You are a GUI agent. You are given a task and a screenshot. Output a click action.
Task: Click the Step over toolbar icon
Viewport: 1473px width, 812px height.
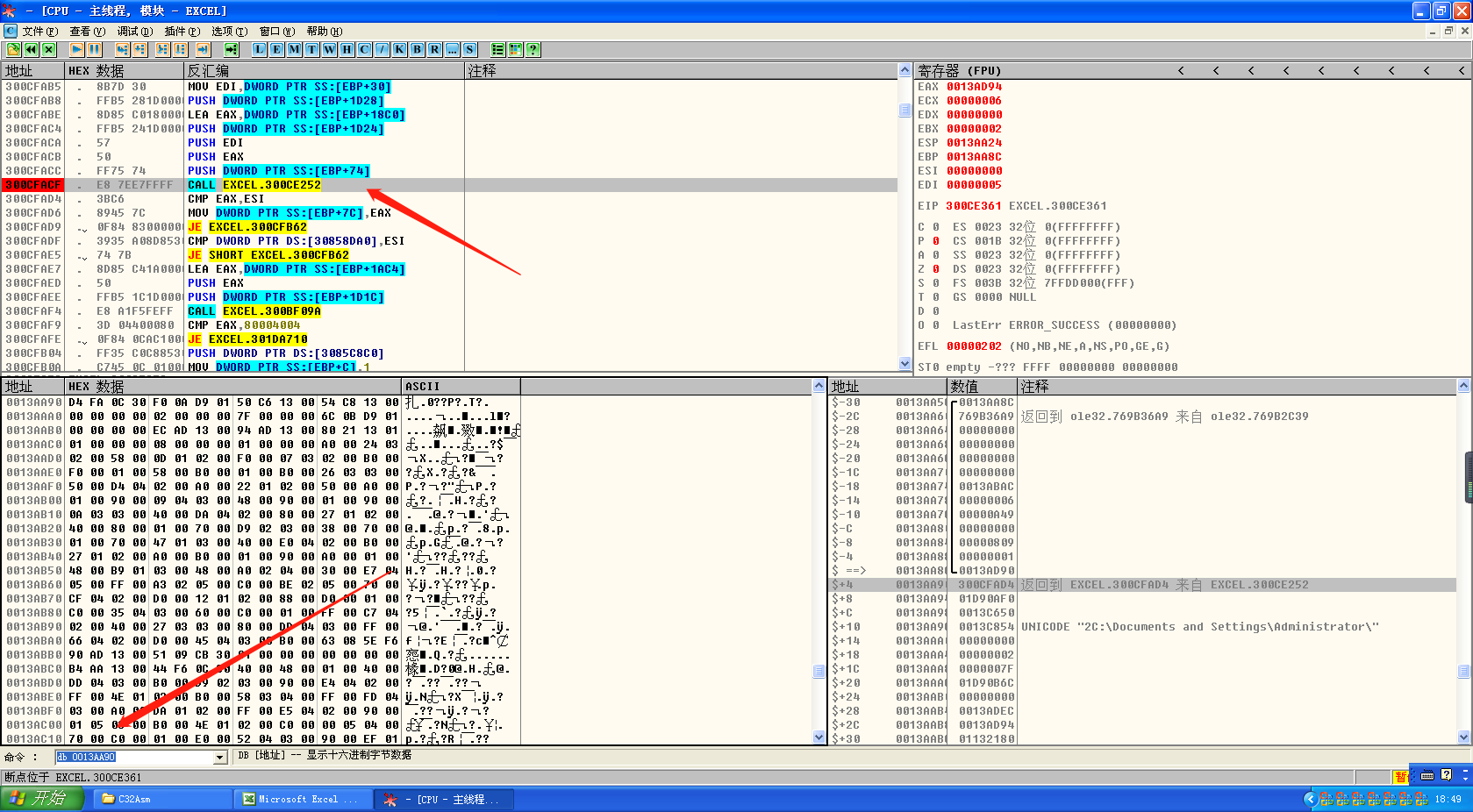point(139,49)
